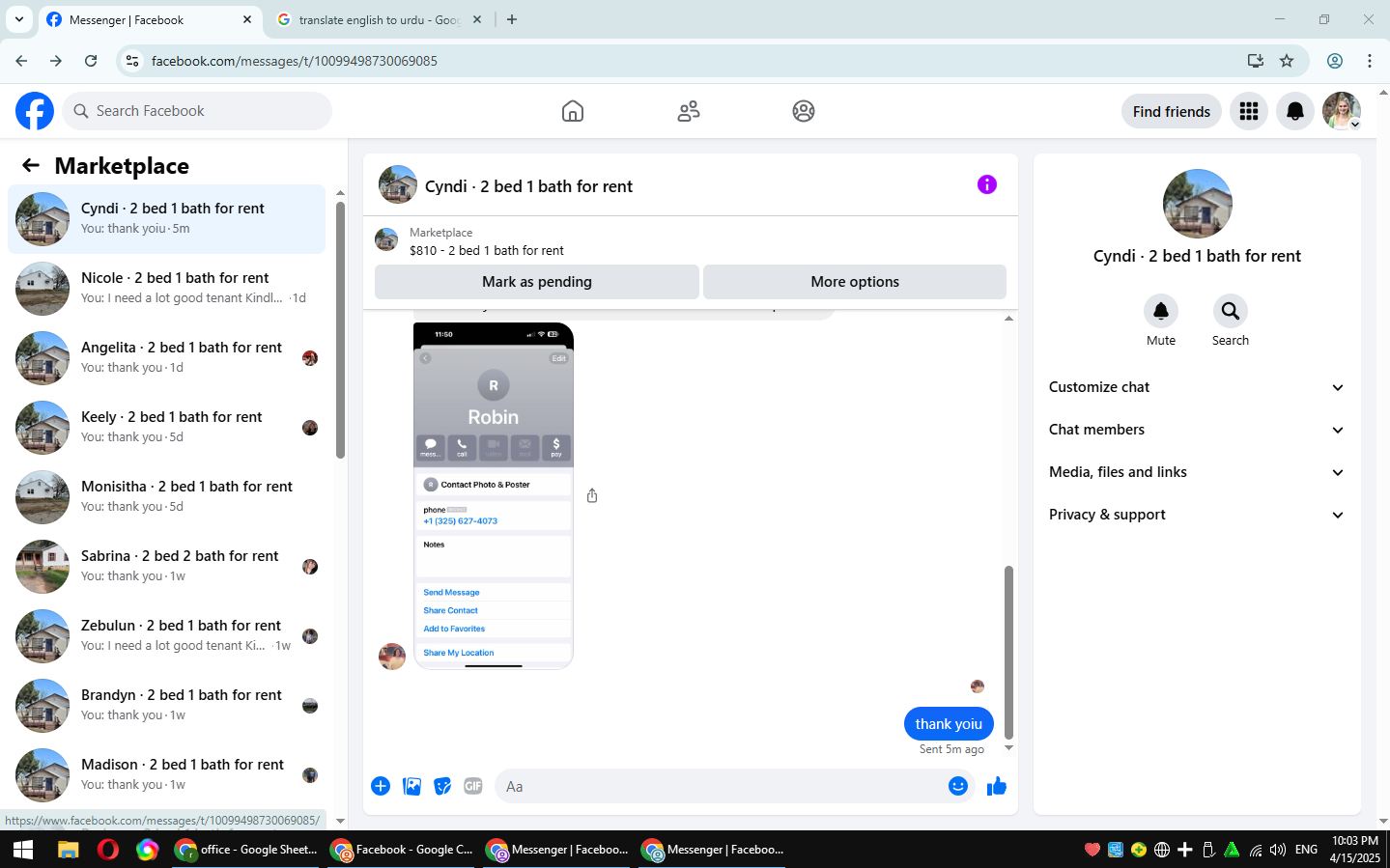Image resolution: width=1390 pixels, height=868 pixels.
Task: Click the conversation list scrollbar
Action: click(340, 329)
